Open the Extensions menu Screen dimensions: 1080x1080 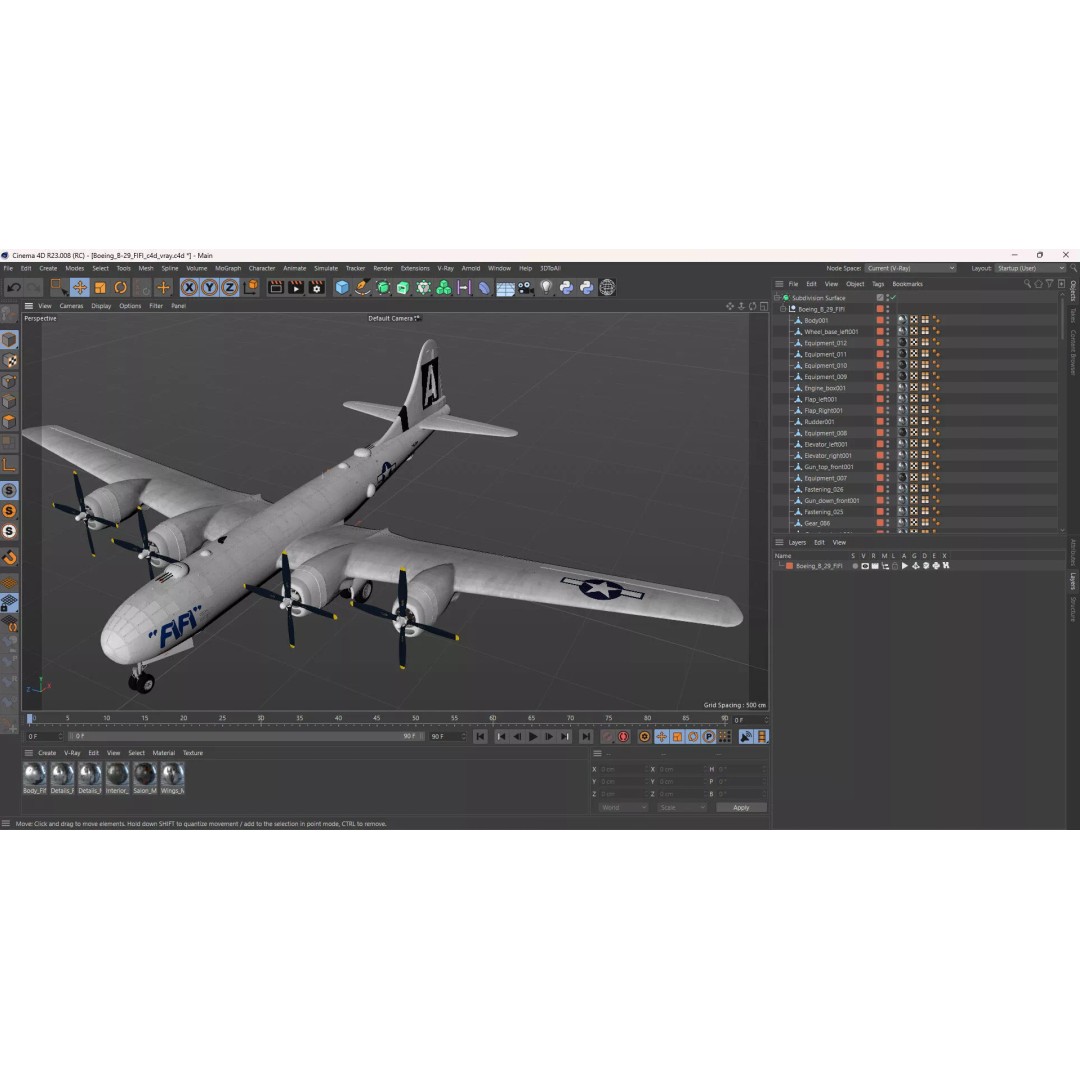tap(415, 269)
